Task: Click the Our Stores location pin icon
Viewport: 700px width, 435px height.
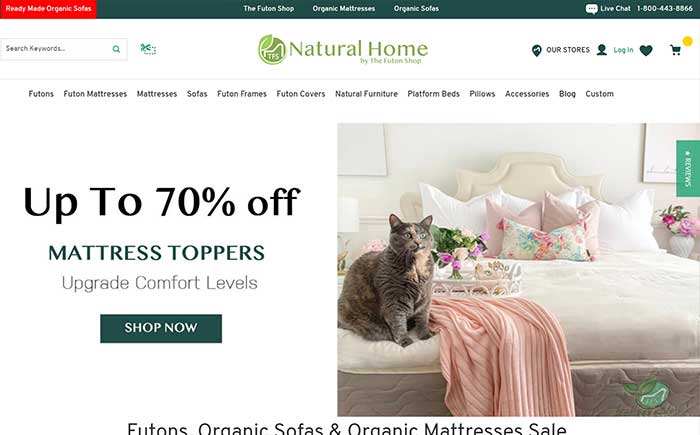Action: (x=537, y=50)
